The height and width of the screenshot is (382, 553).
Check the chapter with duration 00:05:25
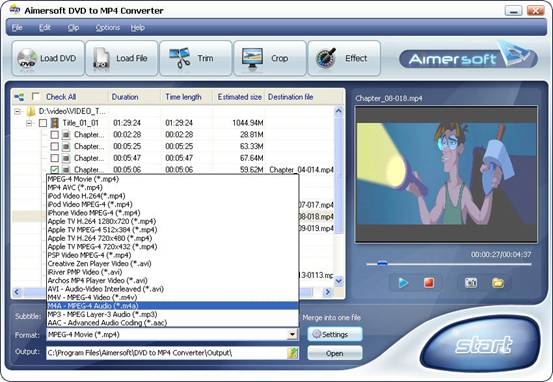pyautogui.click(x=54, y=146)
